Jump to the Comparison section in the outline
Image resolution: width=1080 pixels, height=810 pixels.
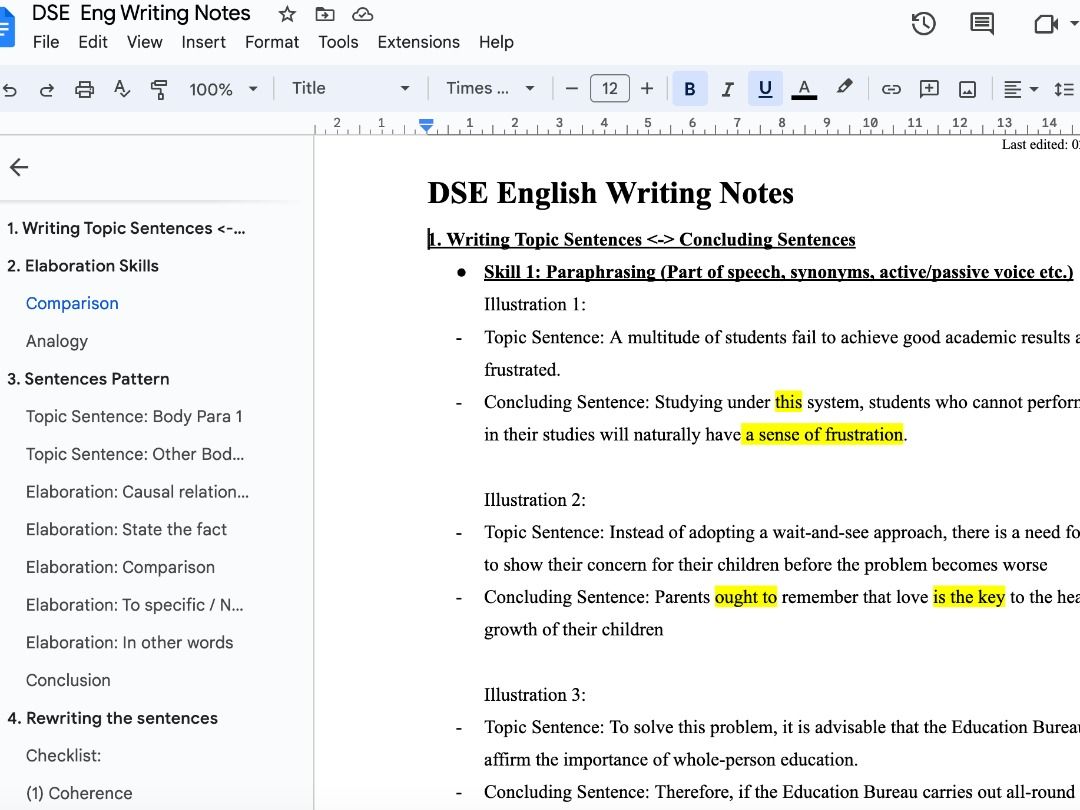[72, 302]
